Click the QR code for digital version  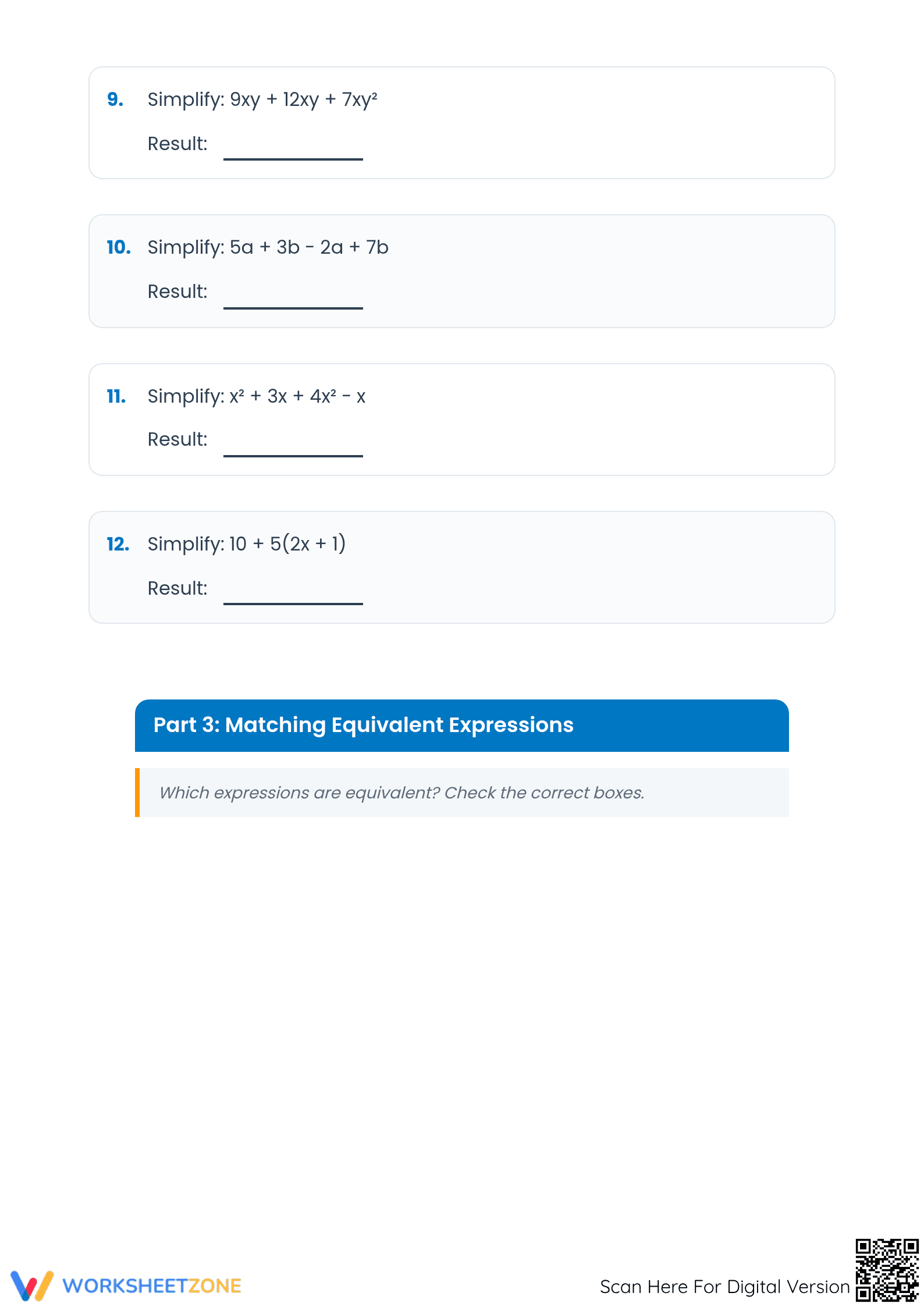point(887,1270)
